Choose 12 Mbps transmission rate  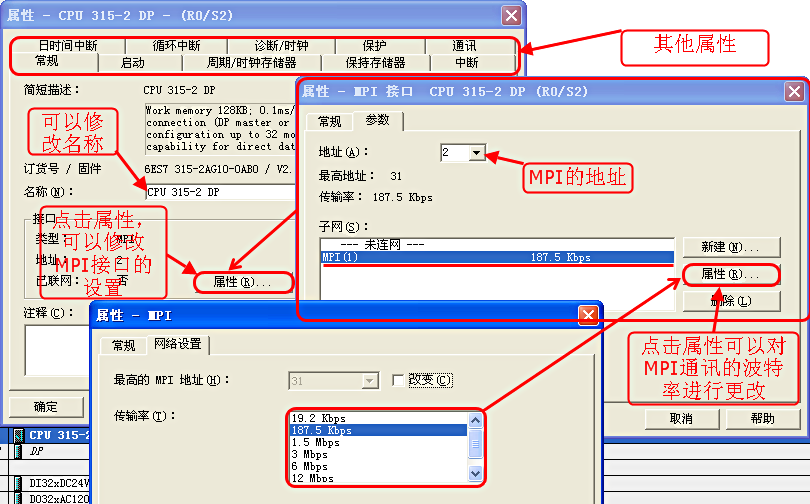[x=379, y=478]
